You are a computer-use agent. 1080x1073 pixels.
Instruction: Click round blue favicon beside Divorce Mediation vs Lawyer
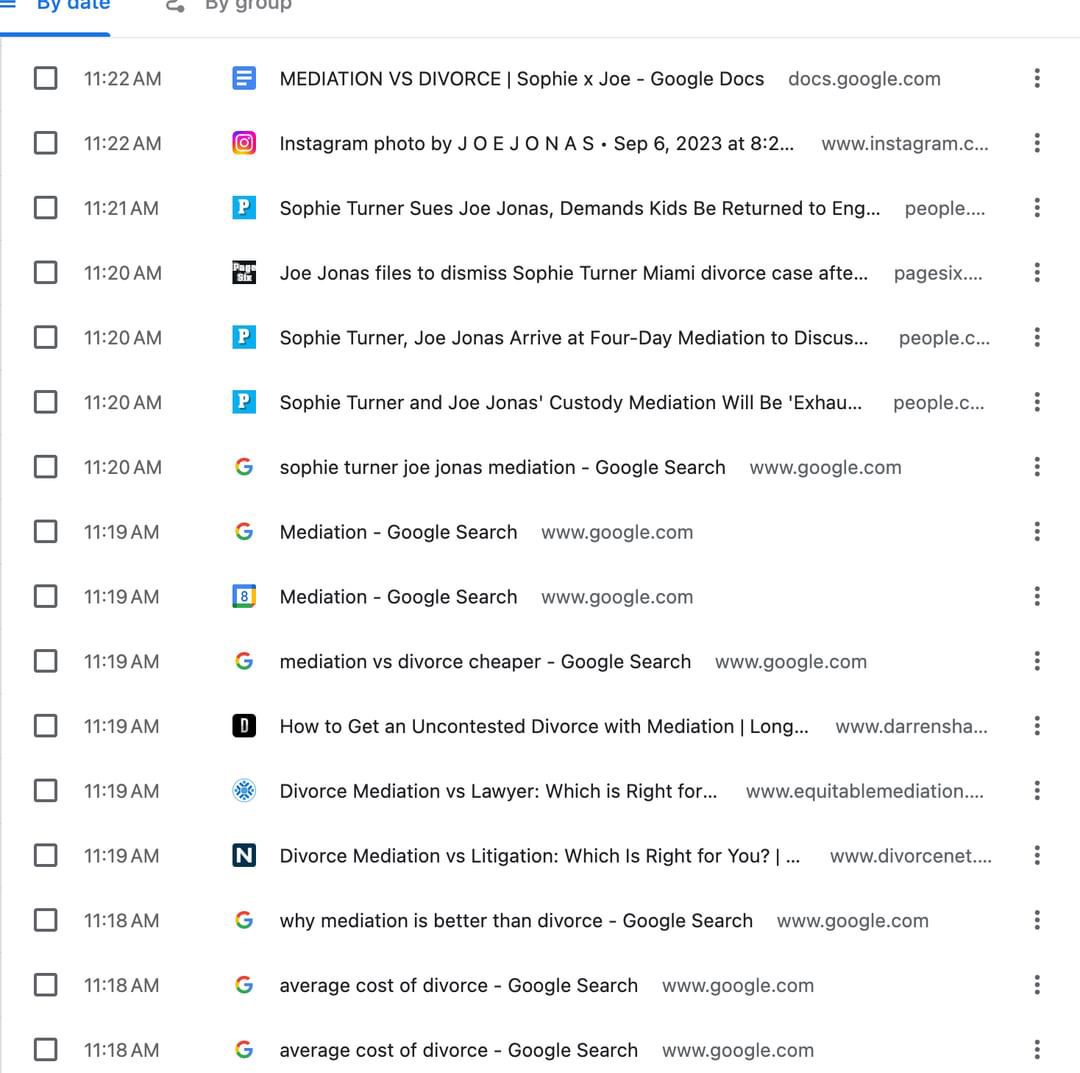coord(244,791)
